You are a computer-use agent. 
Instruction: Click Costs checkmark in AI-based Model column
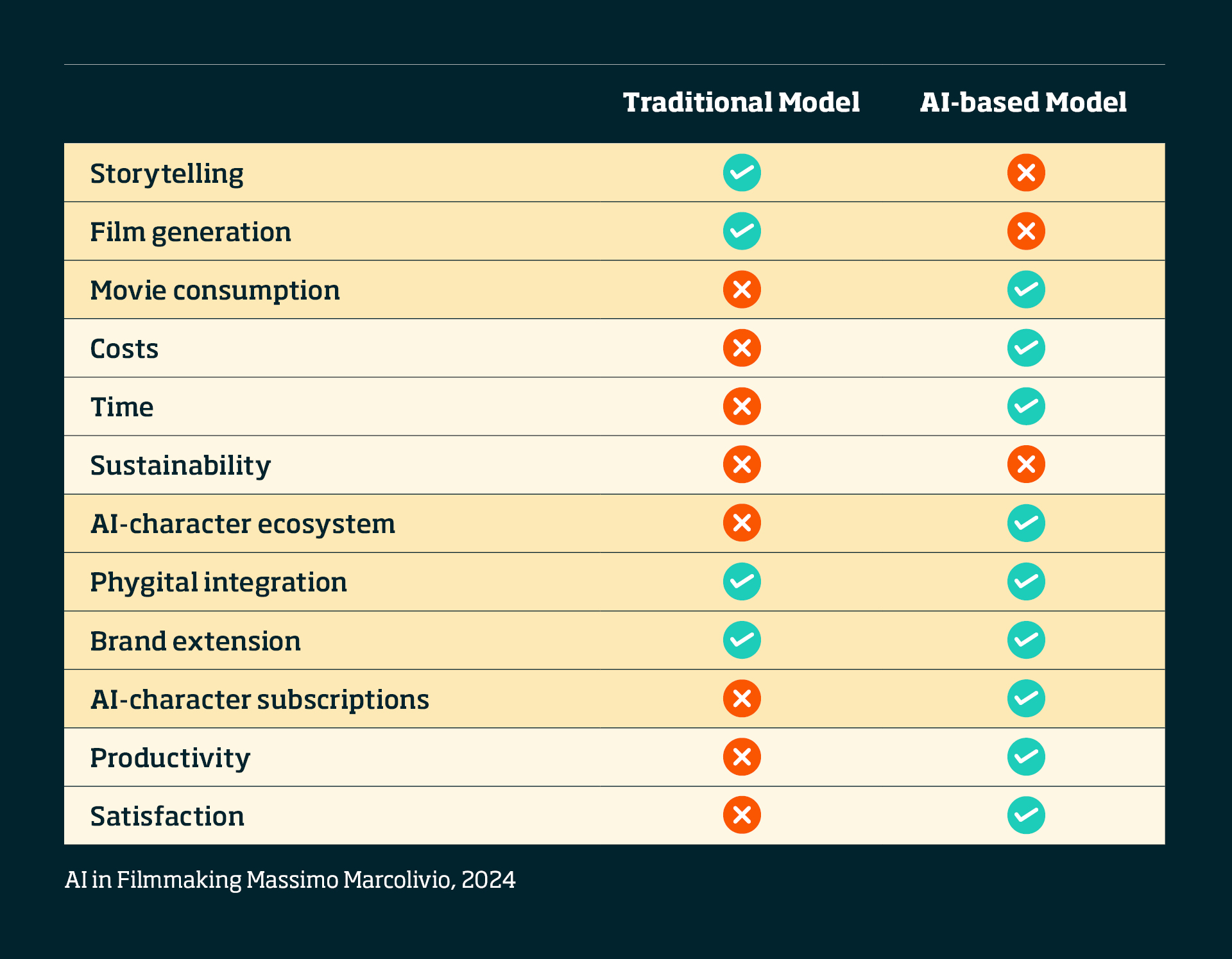click(x=1026, y=348)
